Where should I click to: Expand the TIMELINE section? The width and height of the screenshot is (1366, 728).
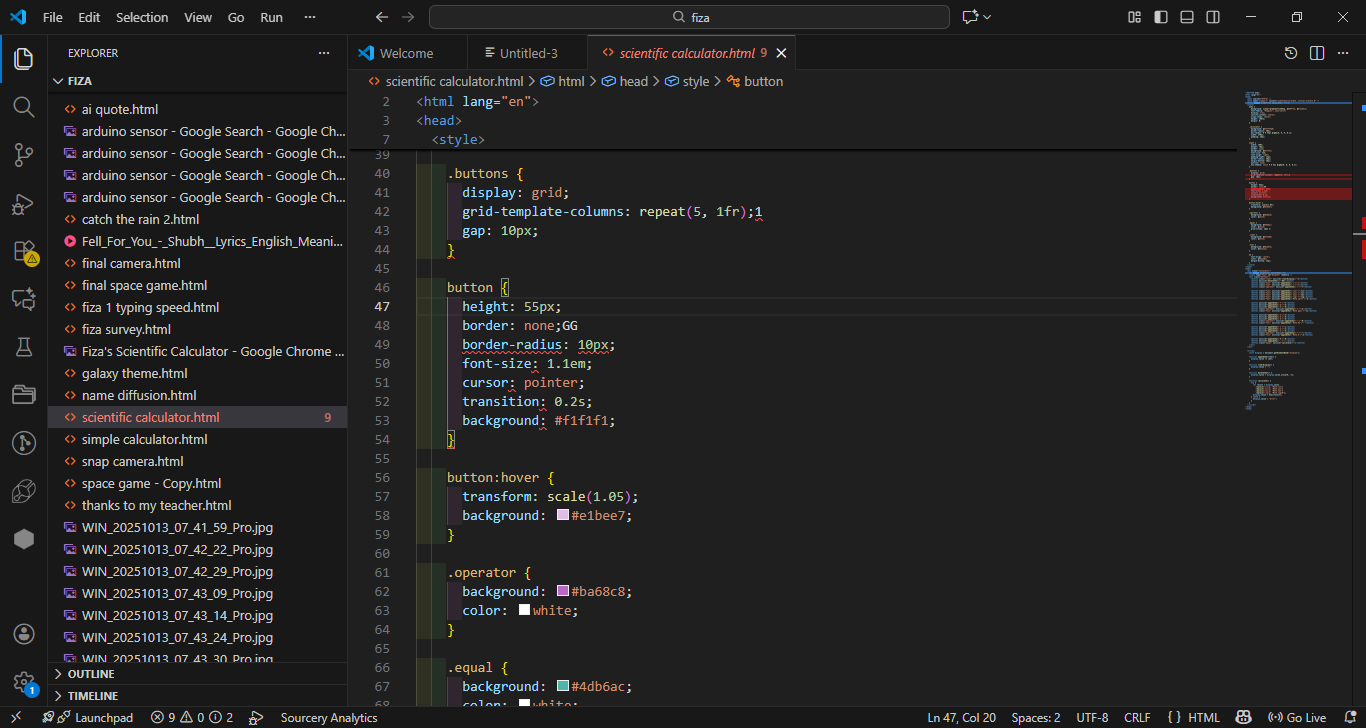92,696
